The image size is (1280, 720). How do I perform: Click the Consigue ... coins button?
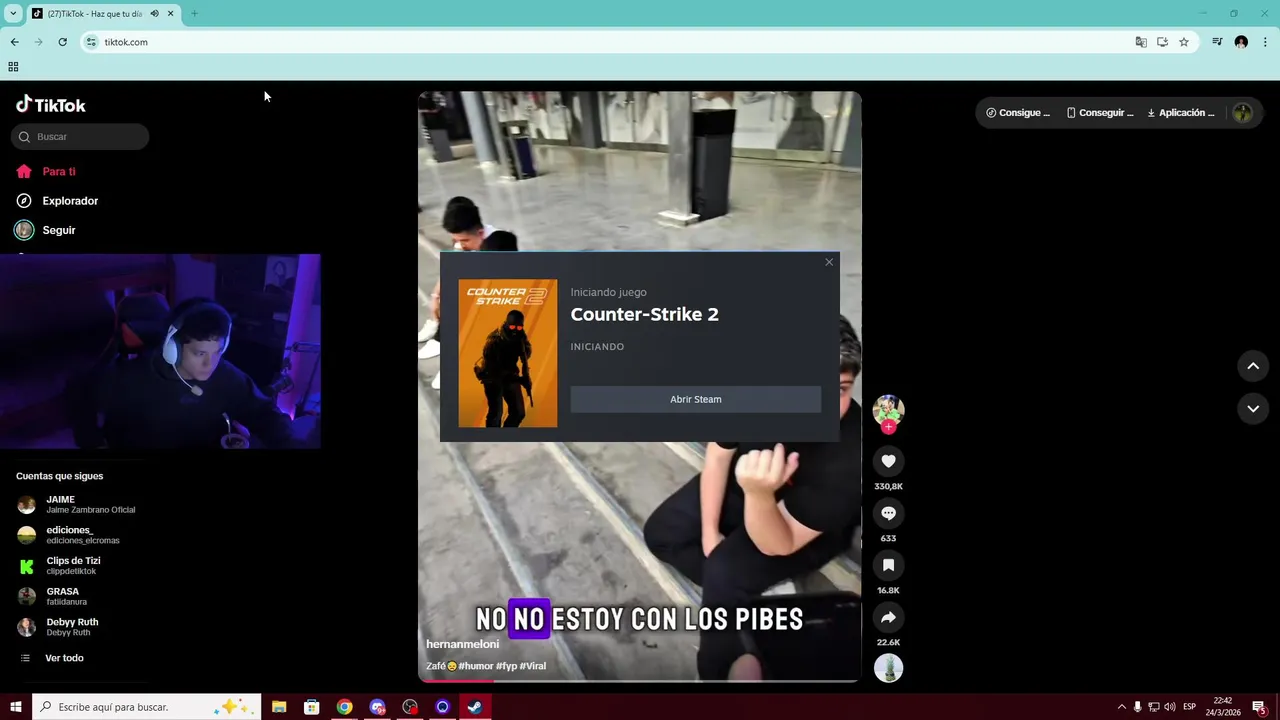pos(1018,113)
